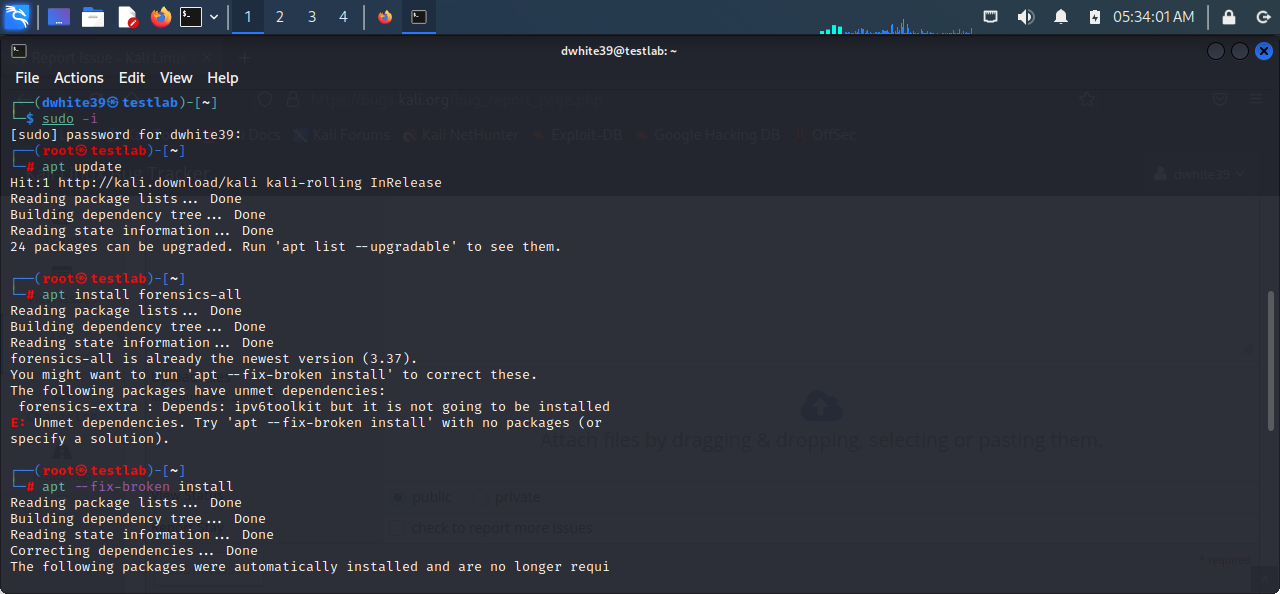Viewport: 1280px width, 594px height.
Task: Open the Actions menu
Action: pyautogui.click(x=79, y=78)
